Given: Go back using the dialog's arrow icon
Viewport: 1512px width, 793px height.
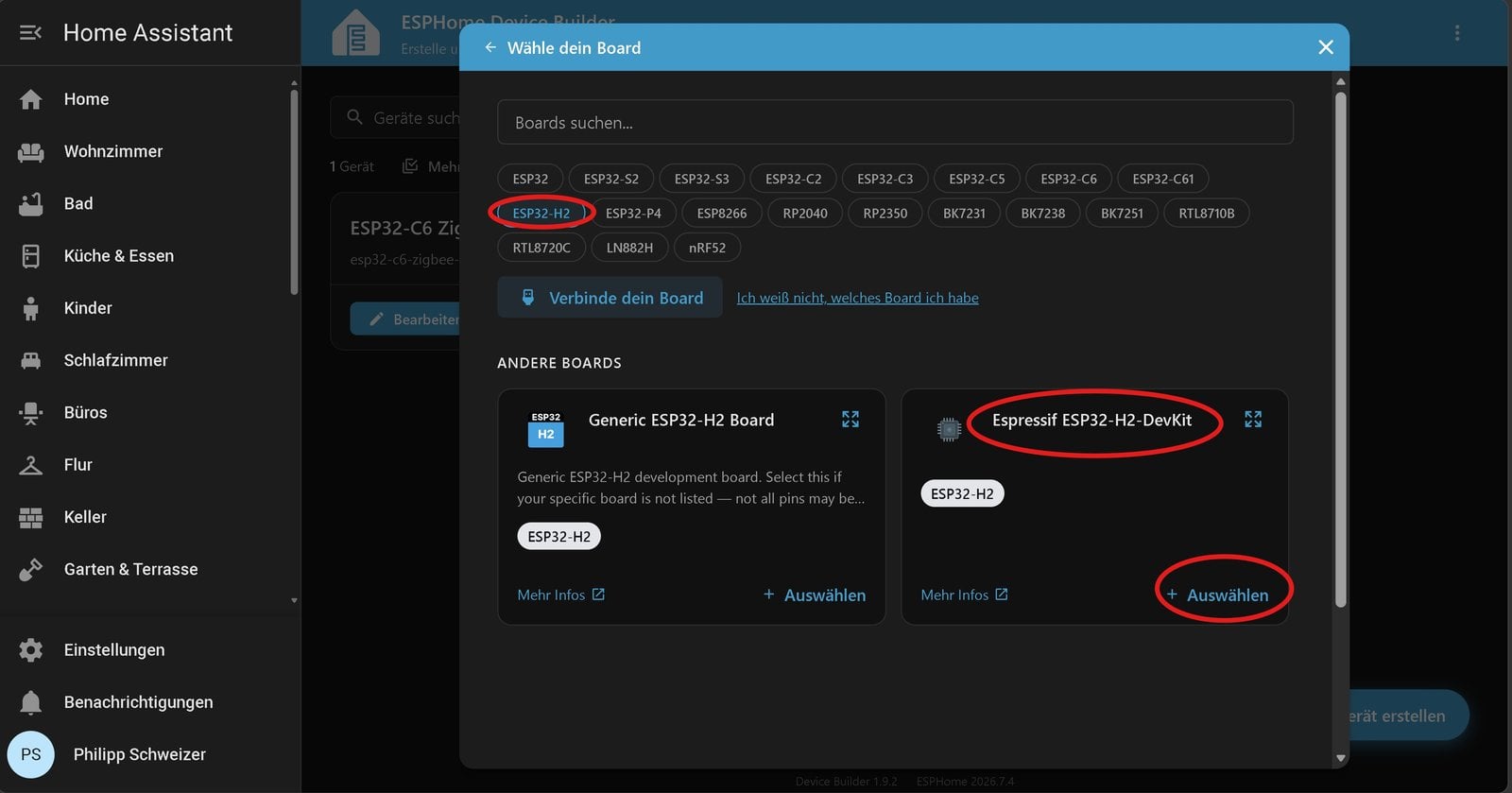Looking at the screenshot, I should tap(490, 47).
